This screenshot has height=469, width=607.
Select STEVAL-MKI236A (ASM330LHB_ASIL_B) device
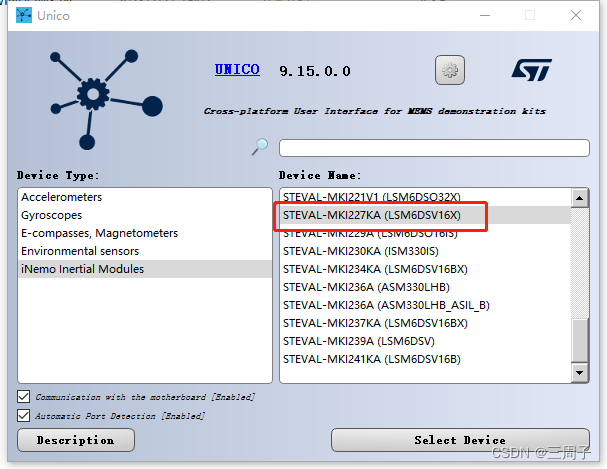pos(425,305)
